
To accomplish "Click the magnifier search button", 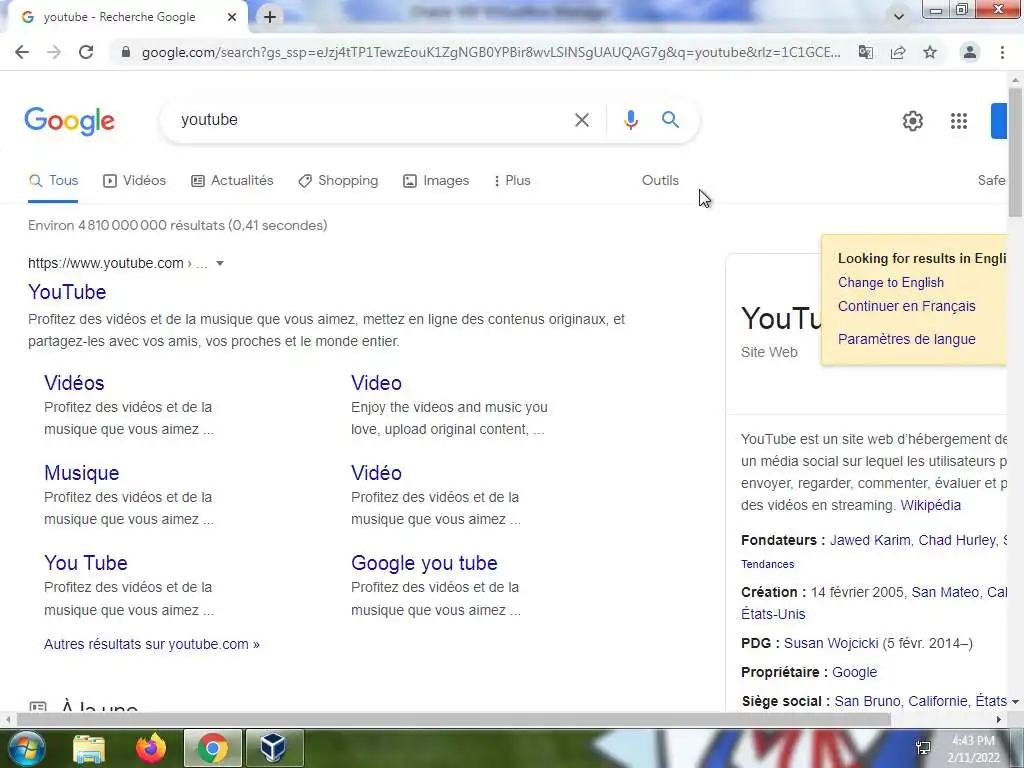I will coord(671,120).
